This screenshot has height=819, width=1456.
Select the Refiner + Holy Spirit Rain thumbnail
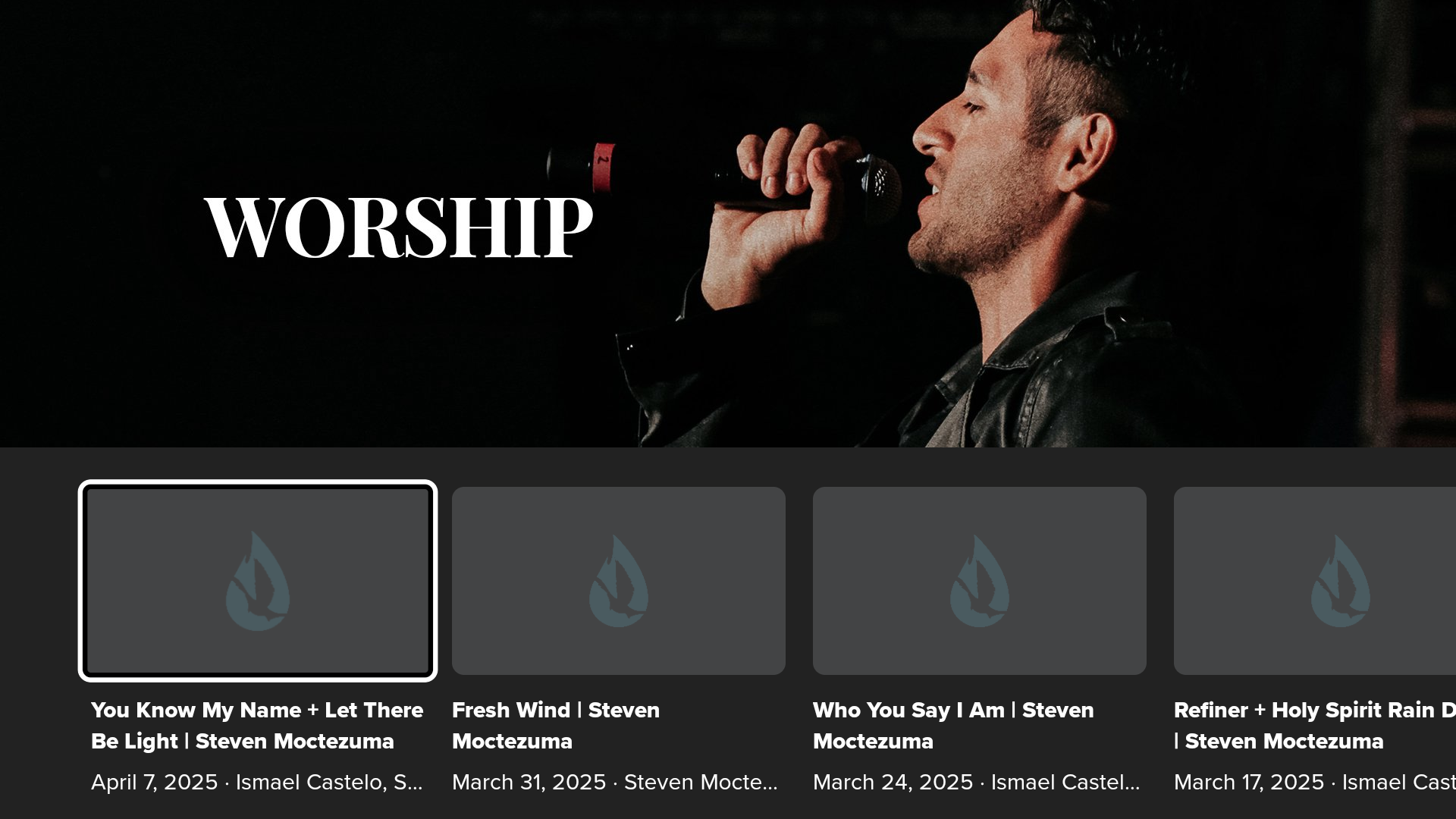(1315, 581)
